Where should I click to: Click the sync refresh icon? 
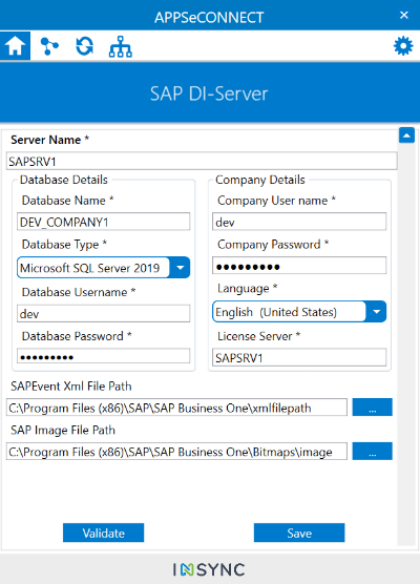85,46
